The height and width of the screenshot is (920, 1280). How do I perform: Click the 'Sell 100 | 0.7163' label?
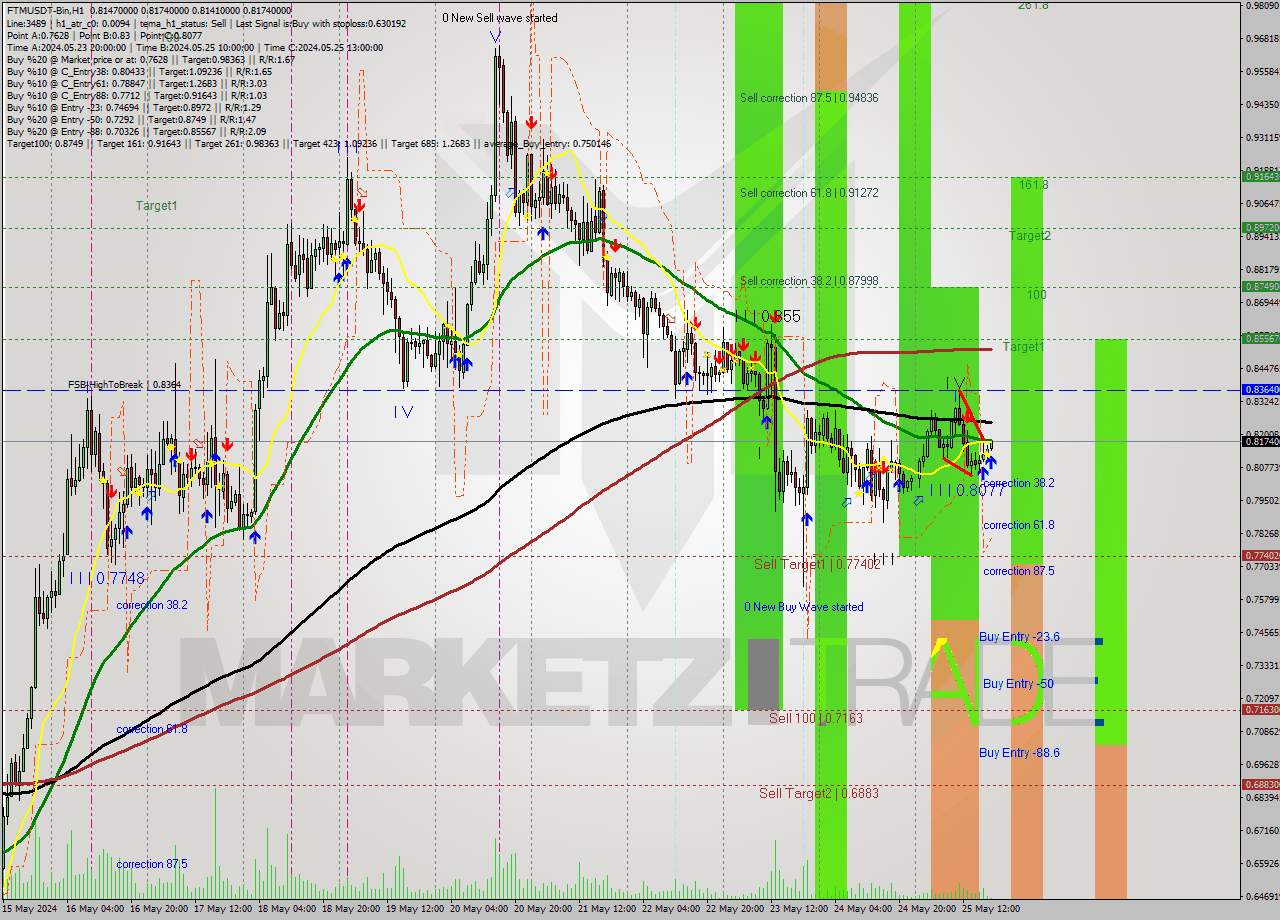[x=815, y=718]
